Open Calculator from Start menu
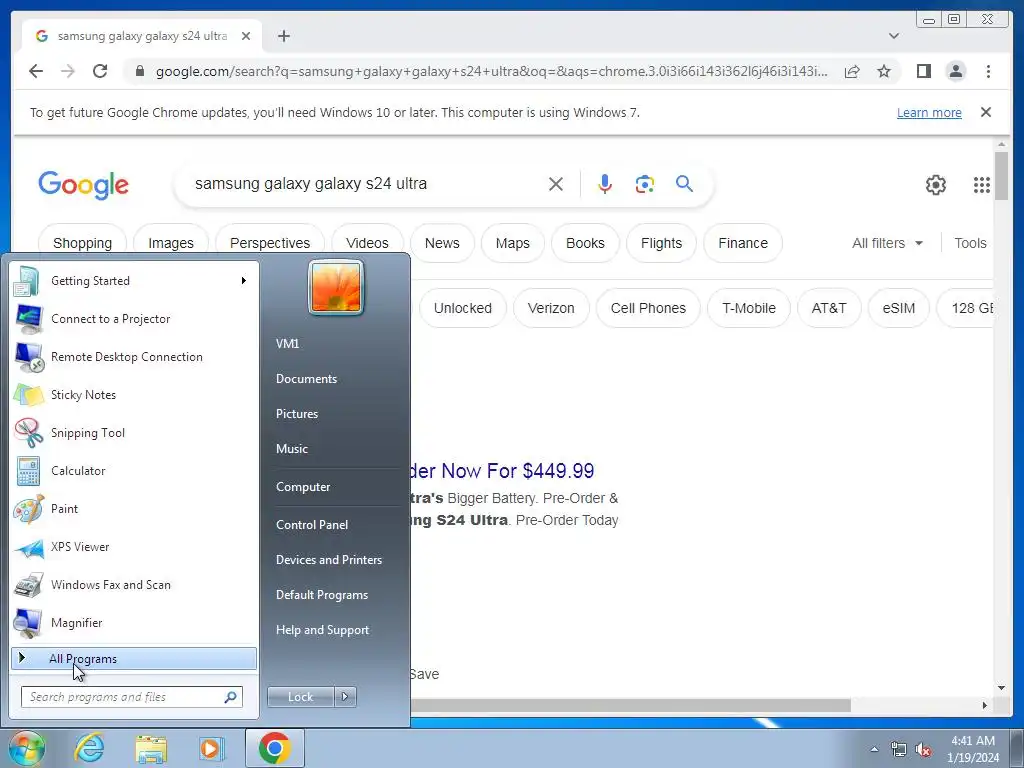This screenshot has height=768, width=1024. (x=135, y=470)
